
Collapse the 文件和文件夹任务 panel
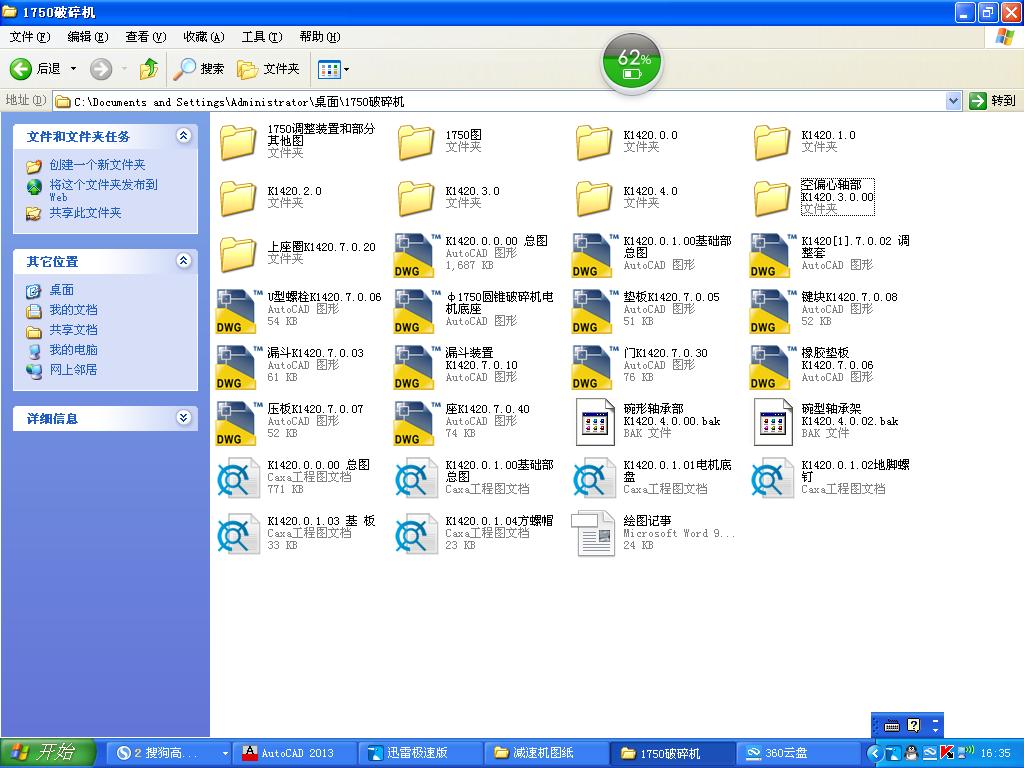(x=184, y=135)
